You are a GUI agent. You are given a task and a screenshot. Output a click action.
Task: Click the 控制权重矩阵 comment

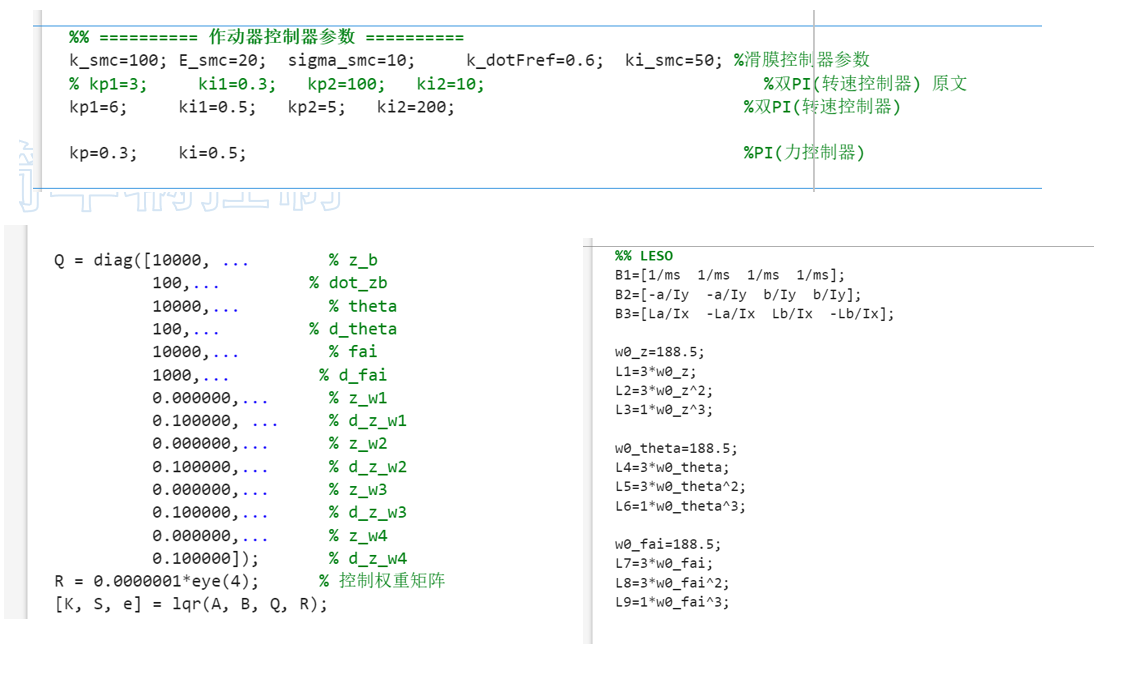pyautogui.click(x=383, y=581)
